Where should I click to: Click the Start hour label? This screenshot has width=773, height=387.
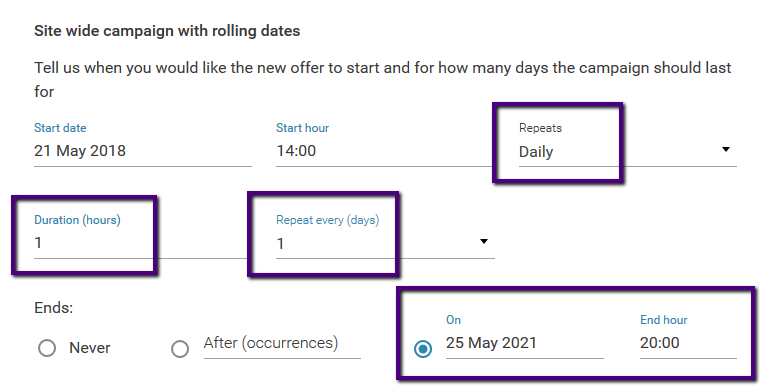tap(302, 128)
